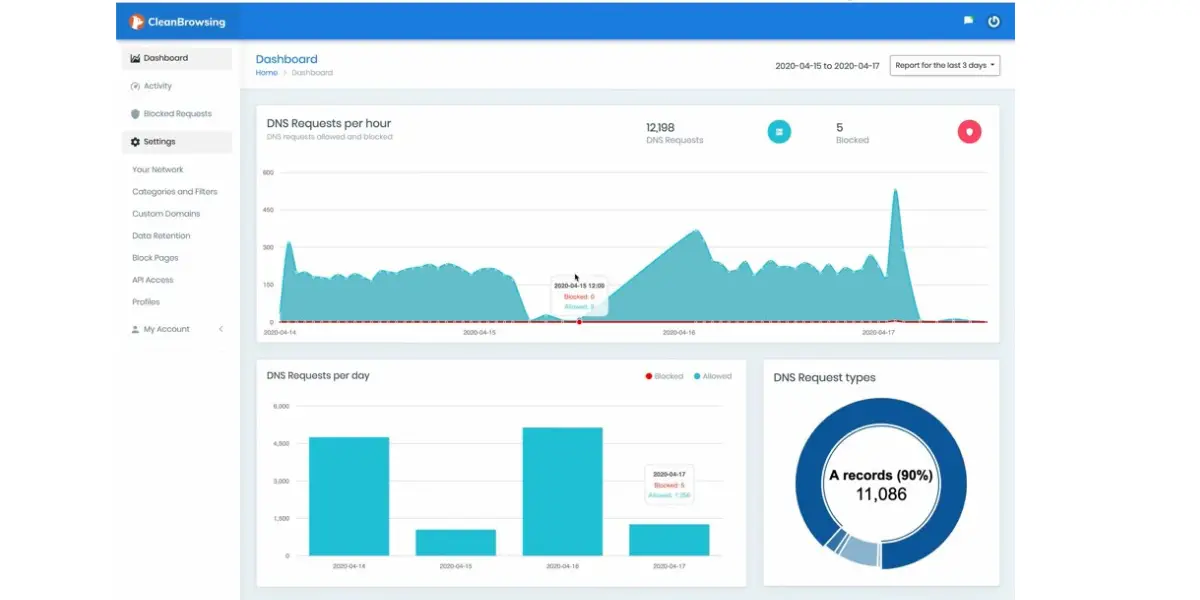Toggle the Blocked legend series

point(664,377)
